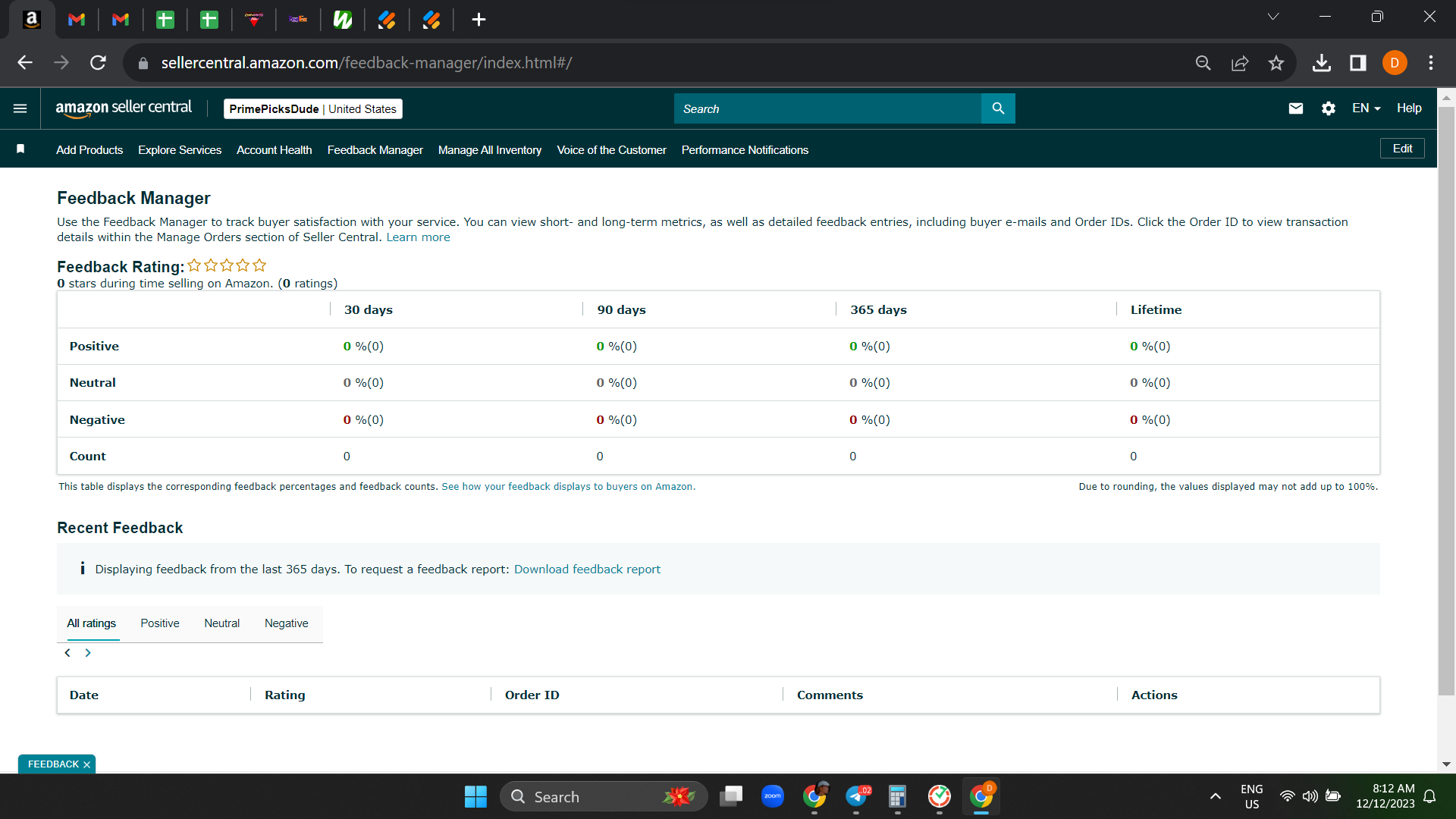
Task: Click the Order ID column header
Action: [532, 695]
